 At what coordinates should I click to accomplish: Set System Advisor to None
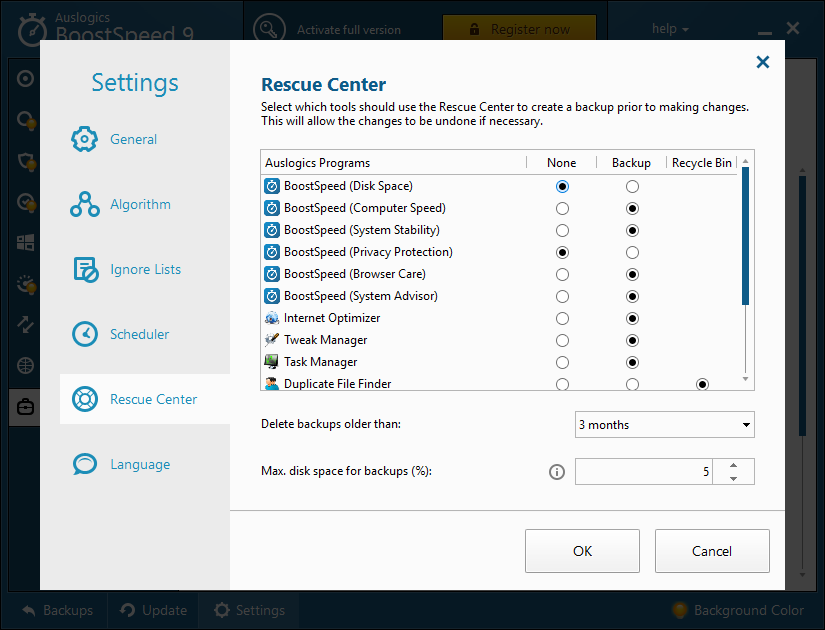pyautogui.click(x=562, y=297)
